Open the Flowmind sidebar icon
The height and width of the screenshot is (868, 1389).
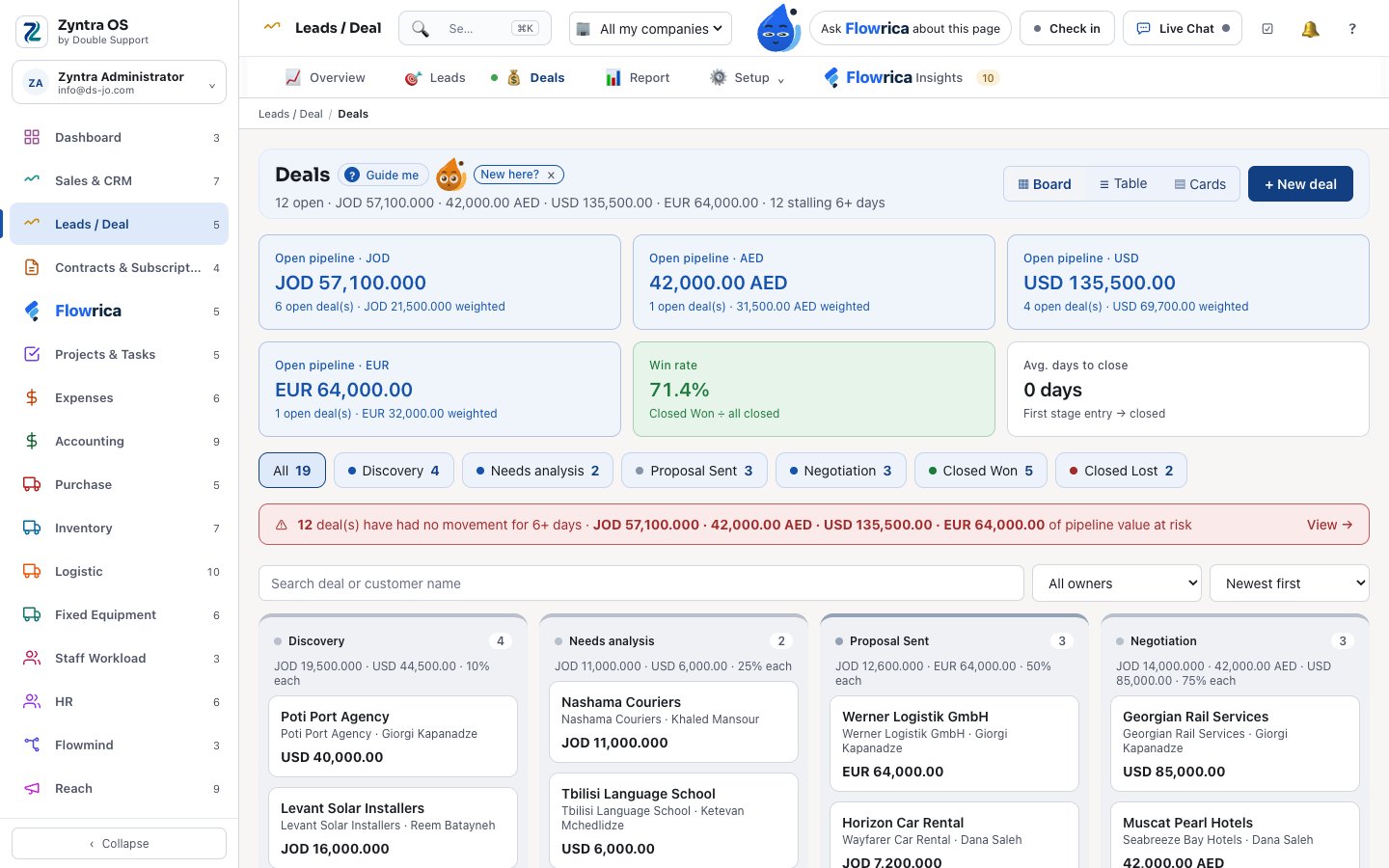[32, 745]
